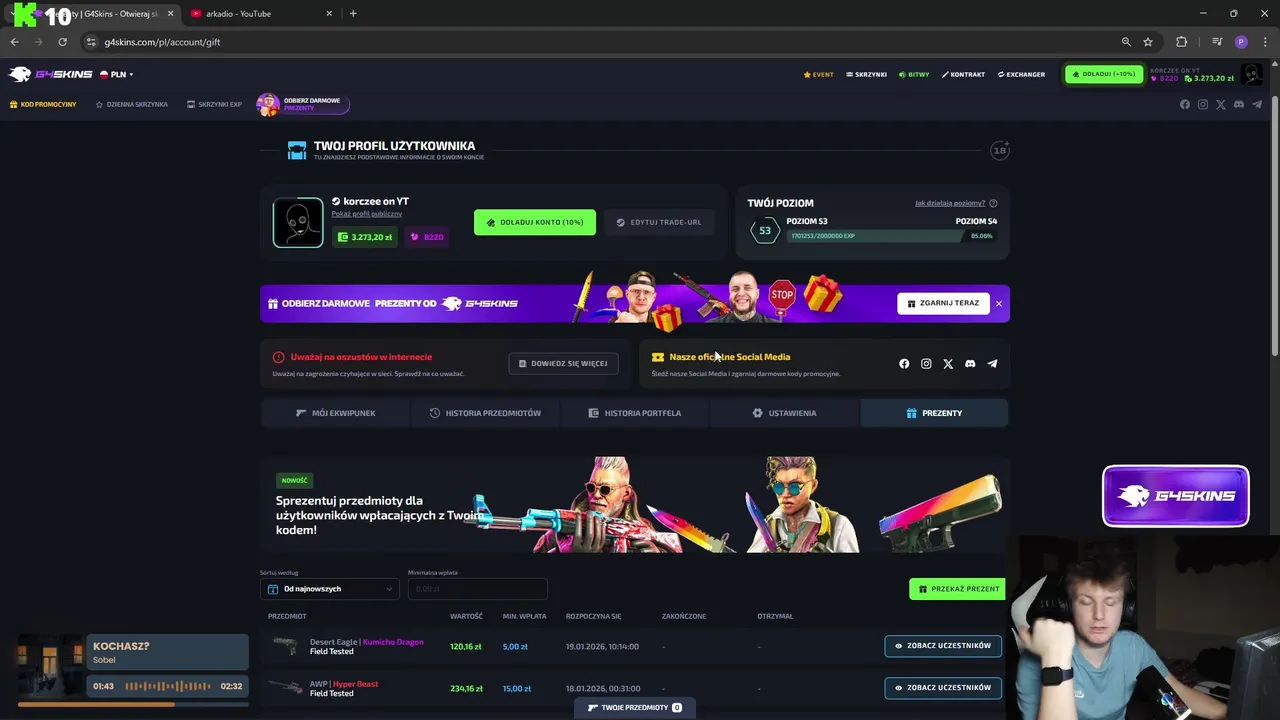The height and width of the screenshot is (720, 1280).
Task: Switch to MÓJ EKWIPUNEK tab
Action: [335, 413]
